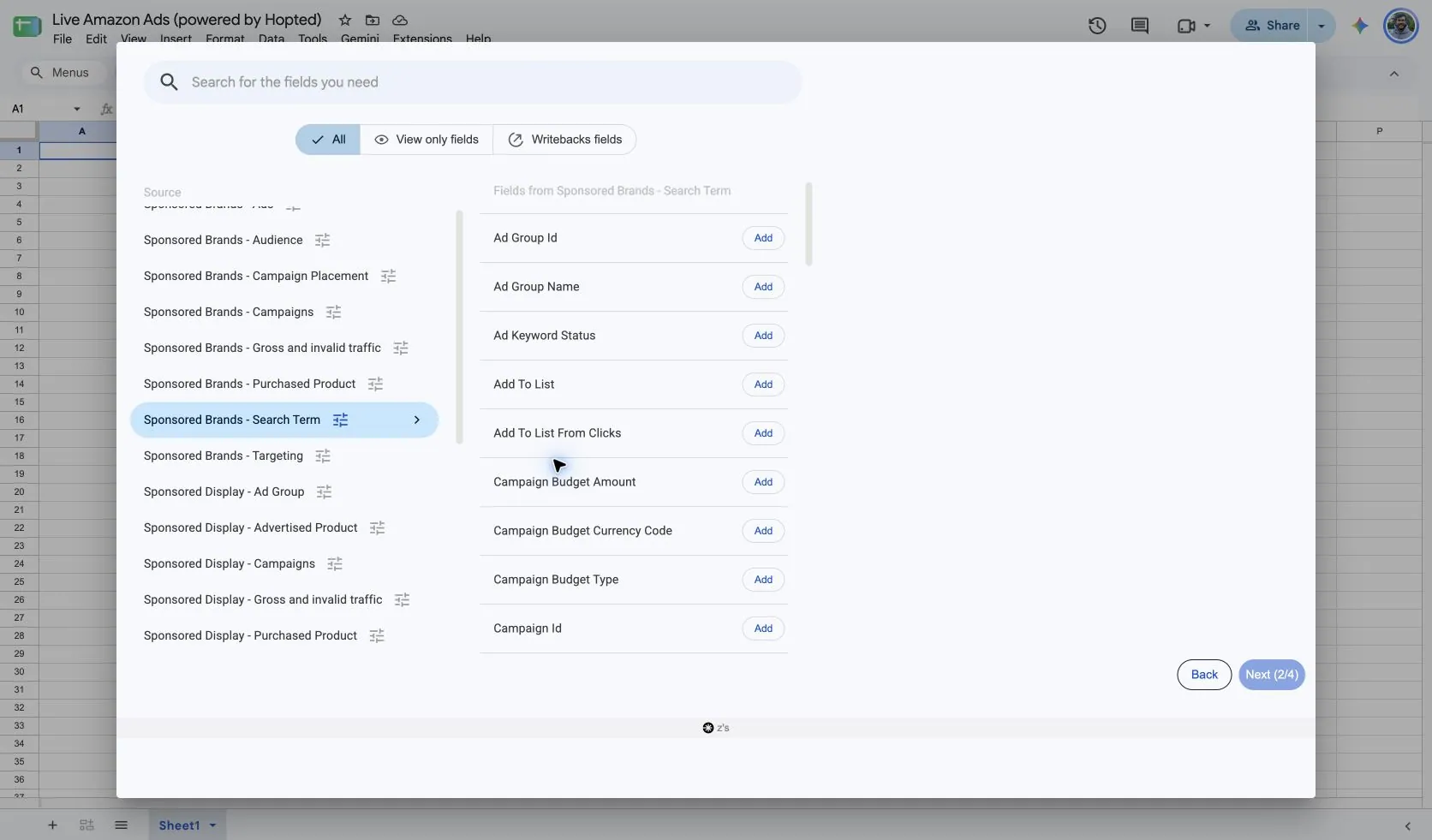Click the field search input box
This screenshot has height=840, width=1432.
click(473, 82)
